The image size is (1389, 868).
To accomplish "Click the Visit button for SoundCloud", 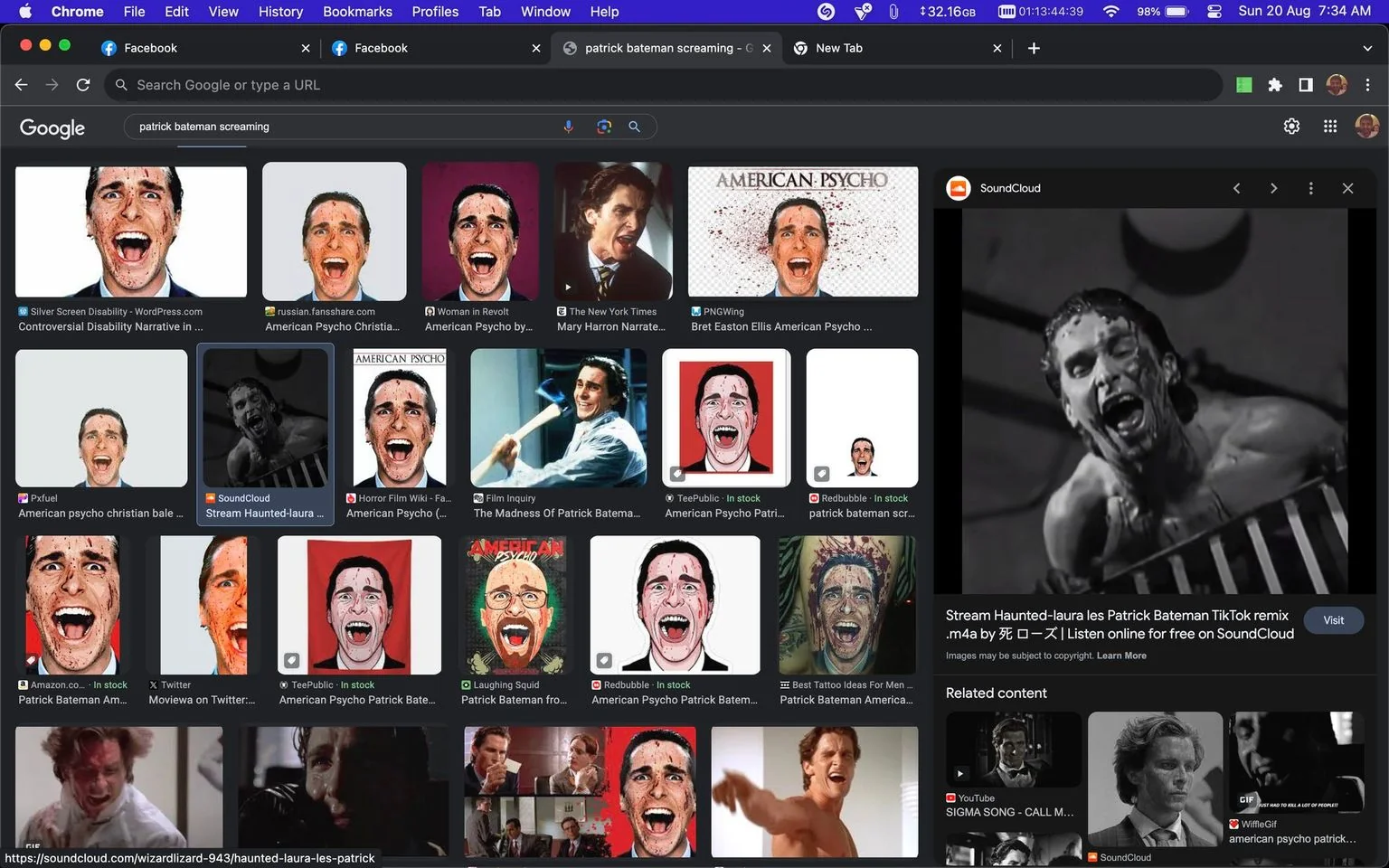I will pyautogui.click(x=1333, y=620).
